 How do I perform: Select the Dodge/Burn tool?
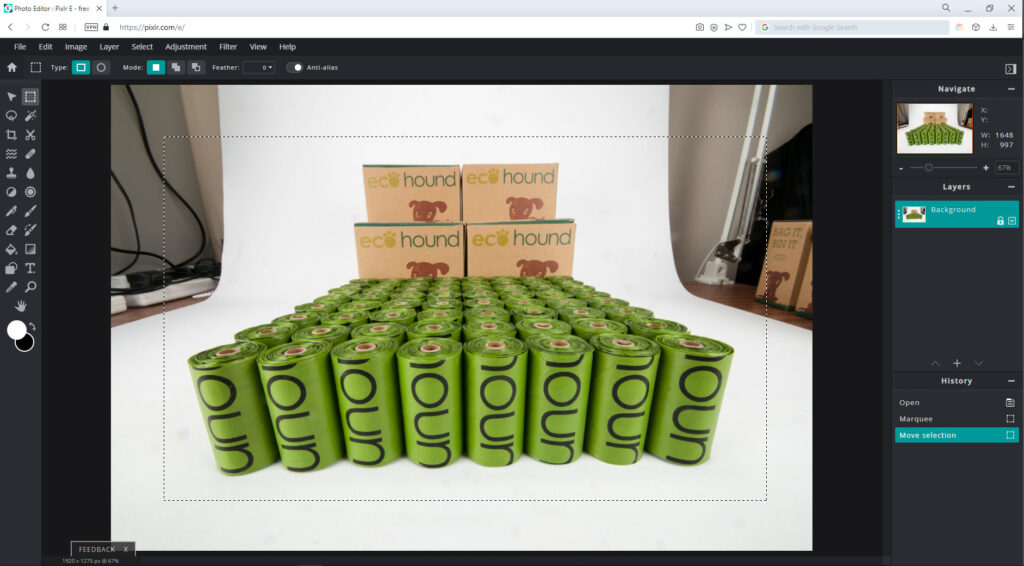click(11, 192)
